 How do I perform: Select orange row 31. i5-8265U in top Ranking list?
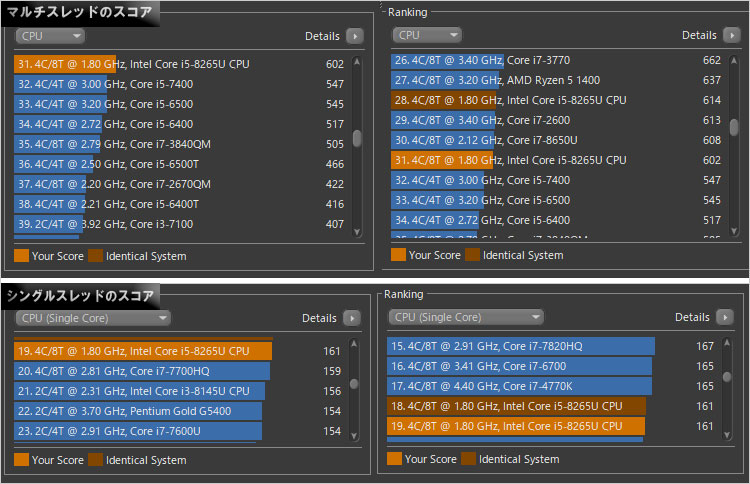[556, 160]
